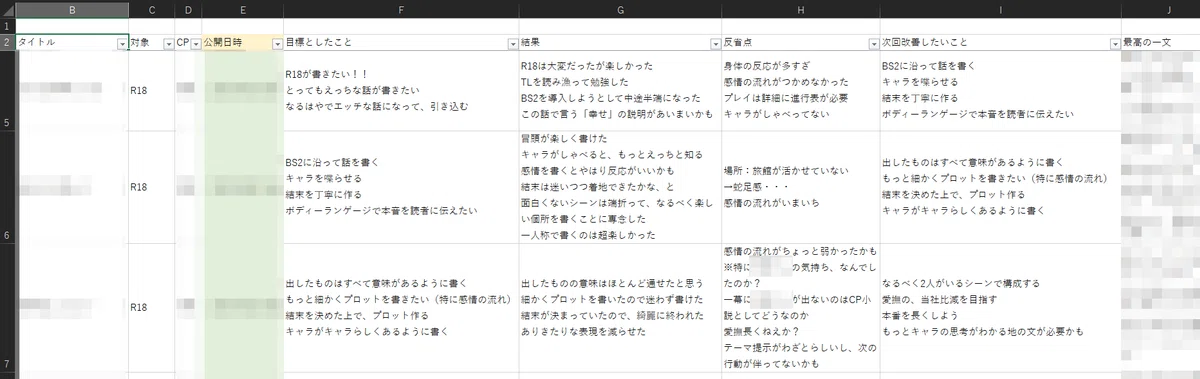Select cell starting with 冒頭が楽しく書けた

620,187
